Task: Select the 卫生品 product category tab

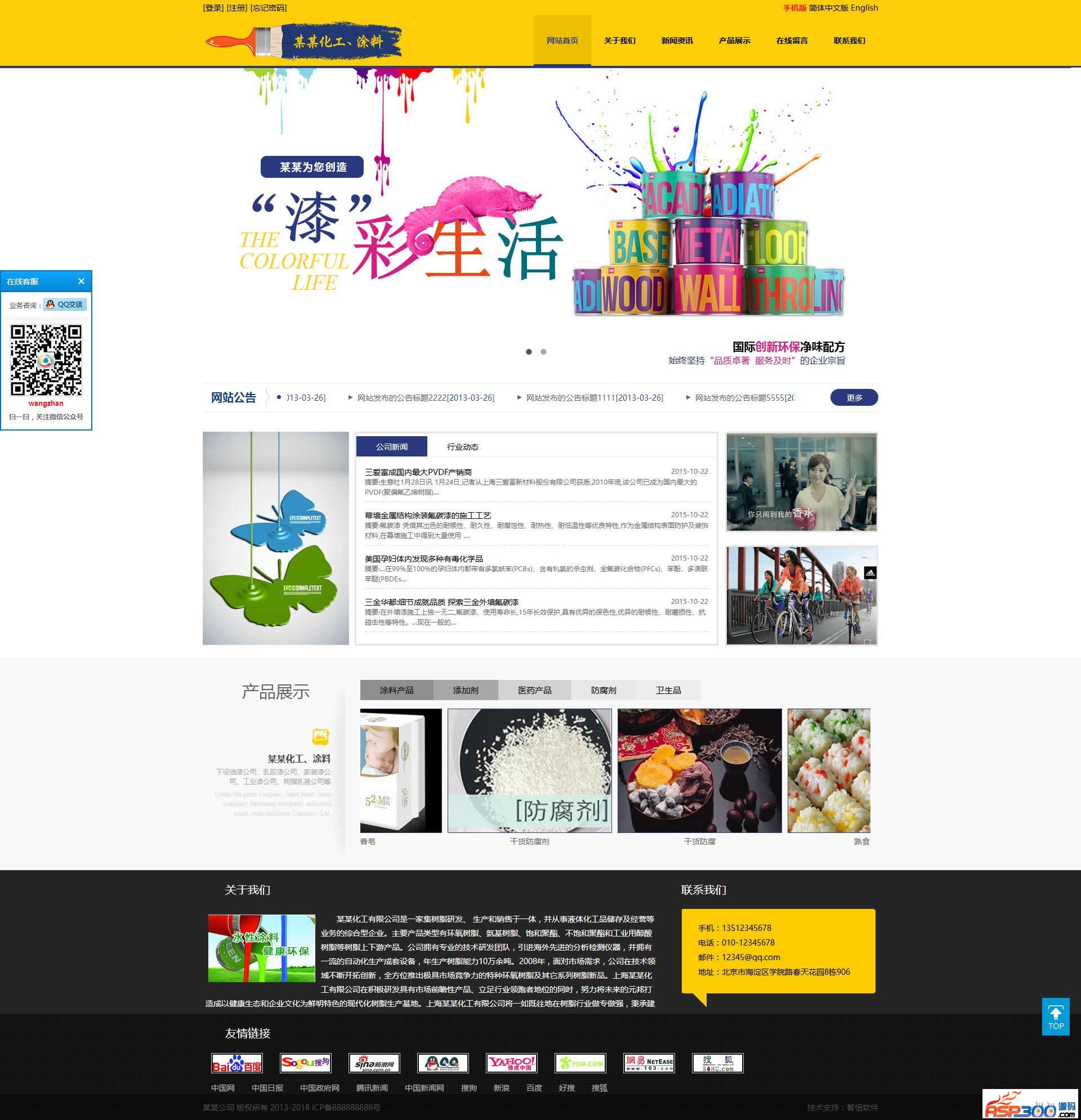Action: [x=668, y=690]
